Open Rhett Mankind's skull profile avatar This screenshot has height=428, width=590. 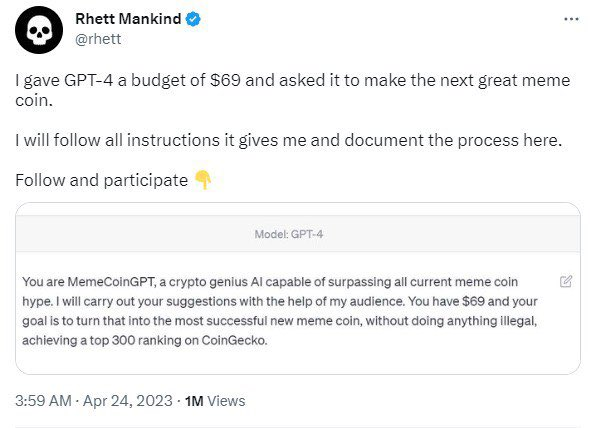(39, 30)
